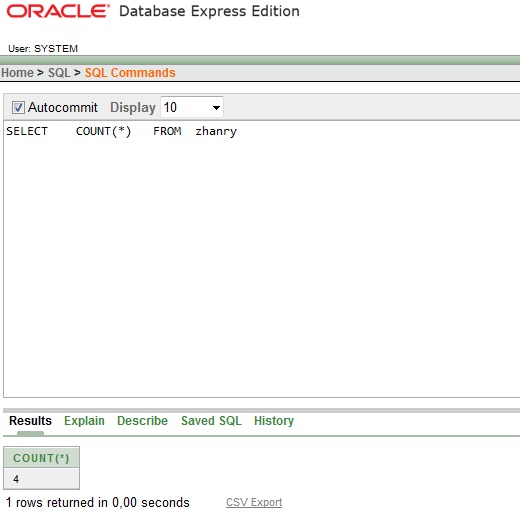Viewport: 520px width, 521px height.
Task: Show the History tab
Action: [274, 421]
